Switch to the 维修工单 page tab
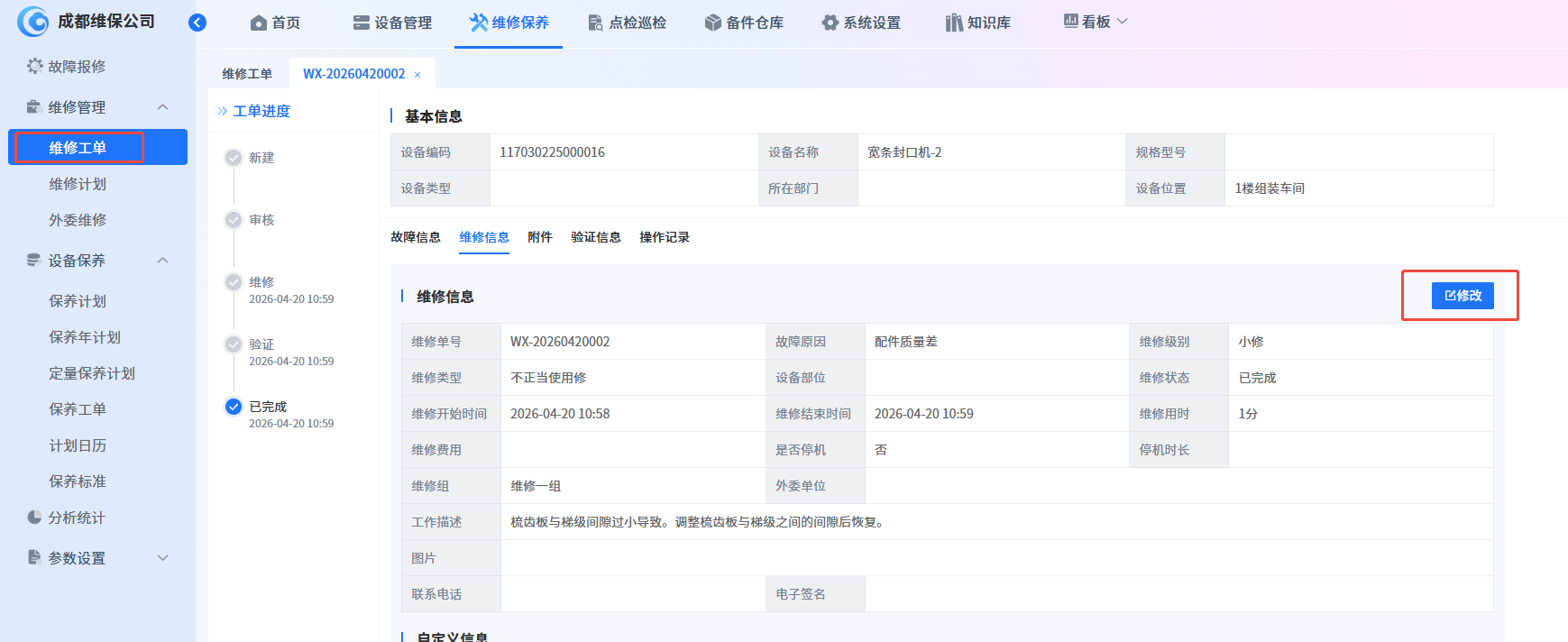1568x642 pixels. pyautogui.click(x=247, y=74)
